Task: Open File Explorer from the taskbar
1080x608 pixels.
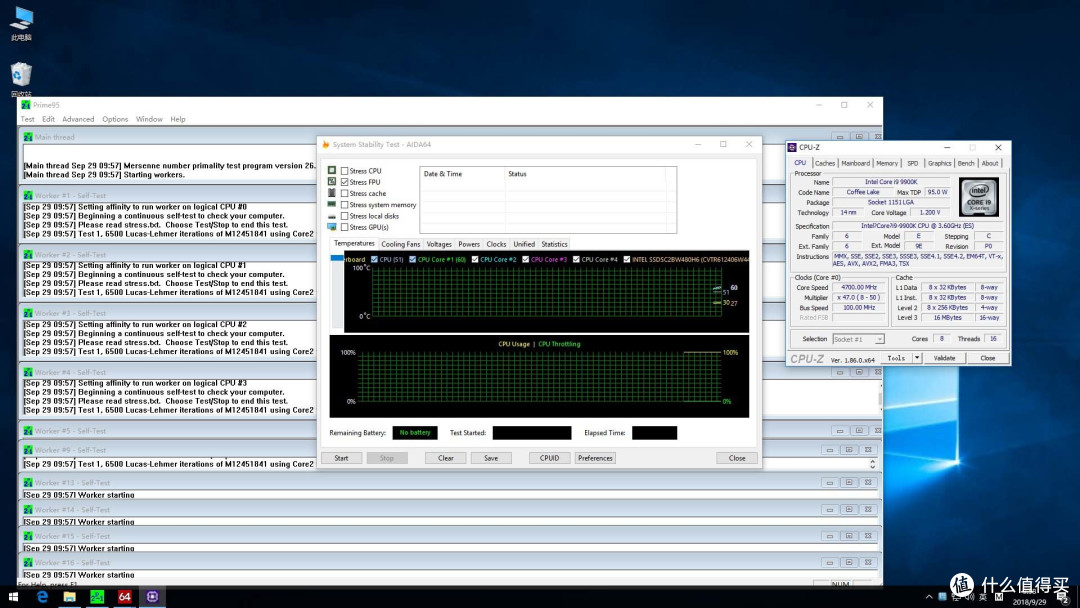Action: pos(70,597)
